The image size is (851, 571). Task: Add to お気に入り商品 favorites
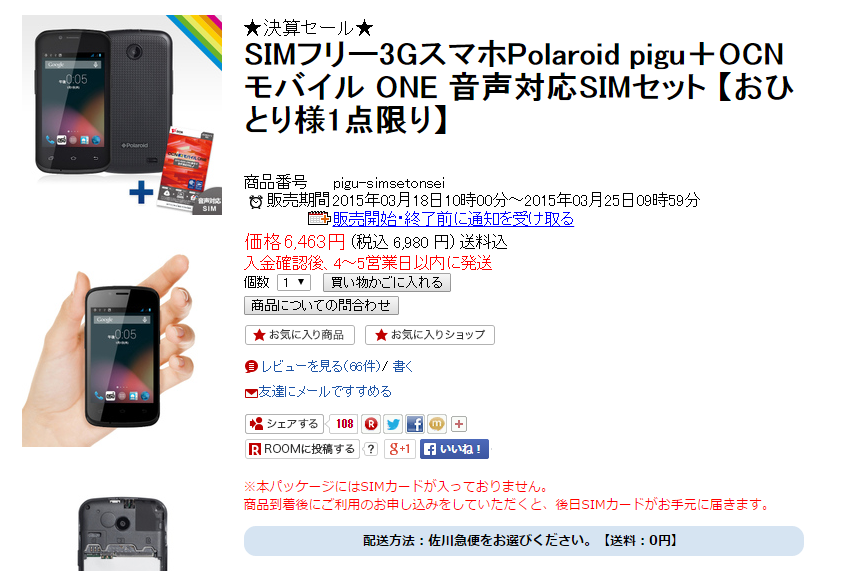pyautogui.click(x=300, y=335)
